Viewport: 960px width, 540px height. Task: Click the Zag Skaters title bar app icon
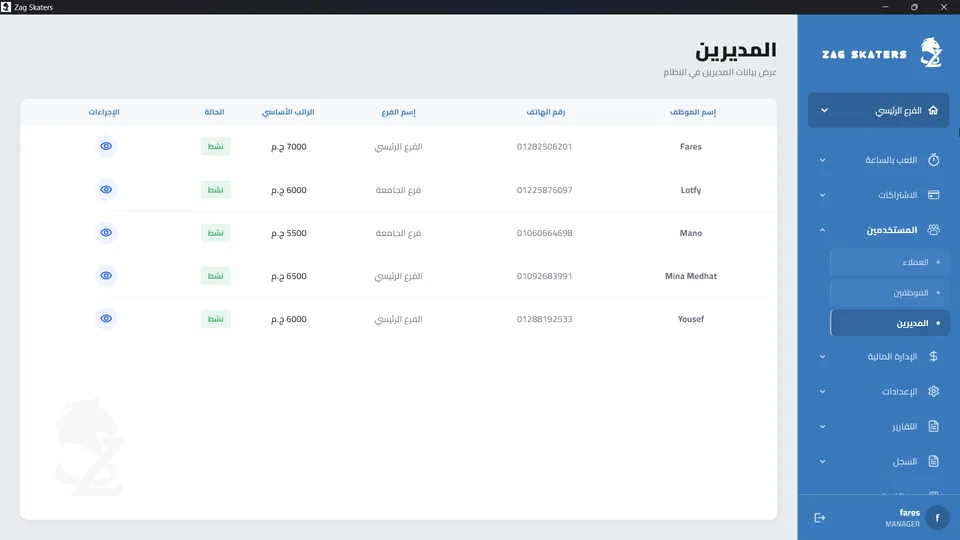click(x=6, y=7)
